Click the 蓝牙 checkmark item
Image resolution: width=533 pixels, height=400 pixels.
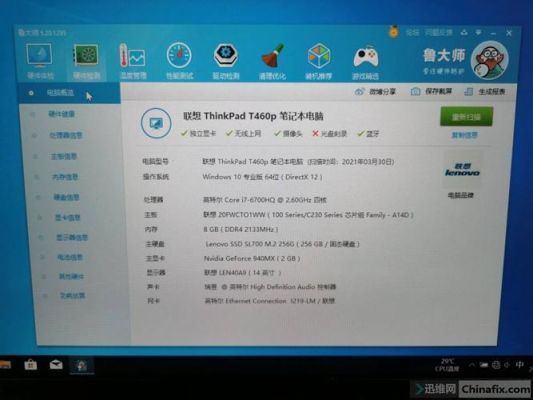point(368,134)
